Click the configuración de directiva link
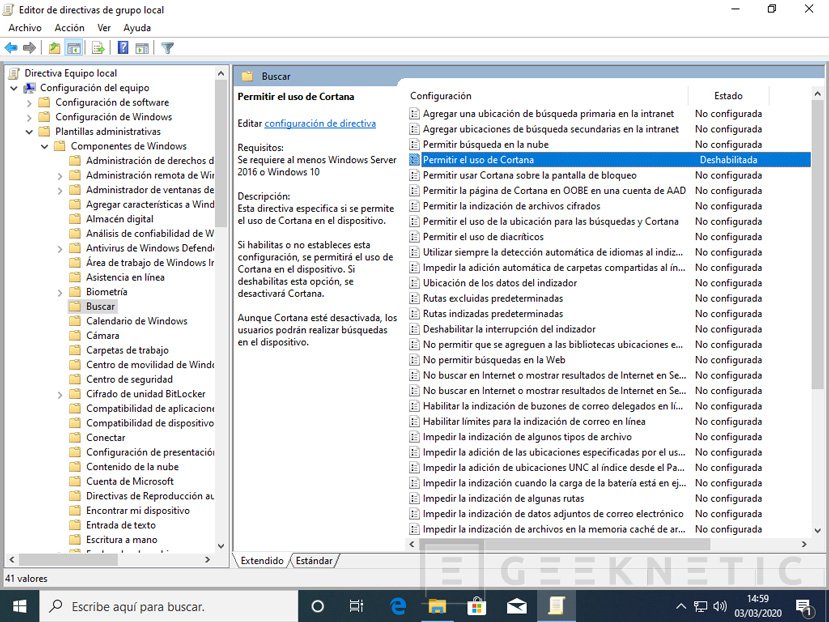 [x=320, y=124]
